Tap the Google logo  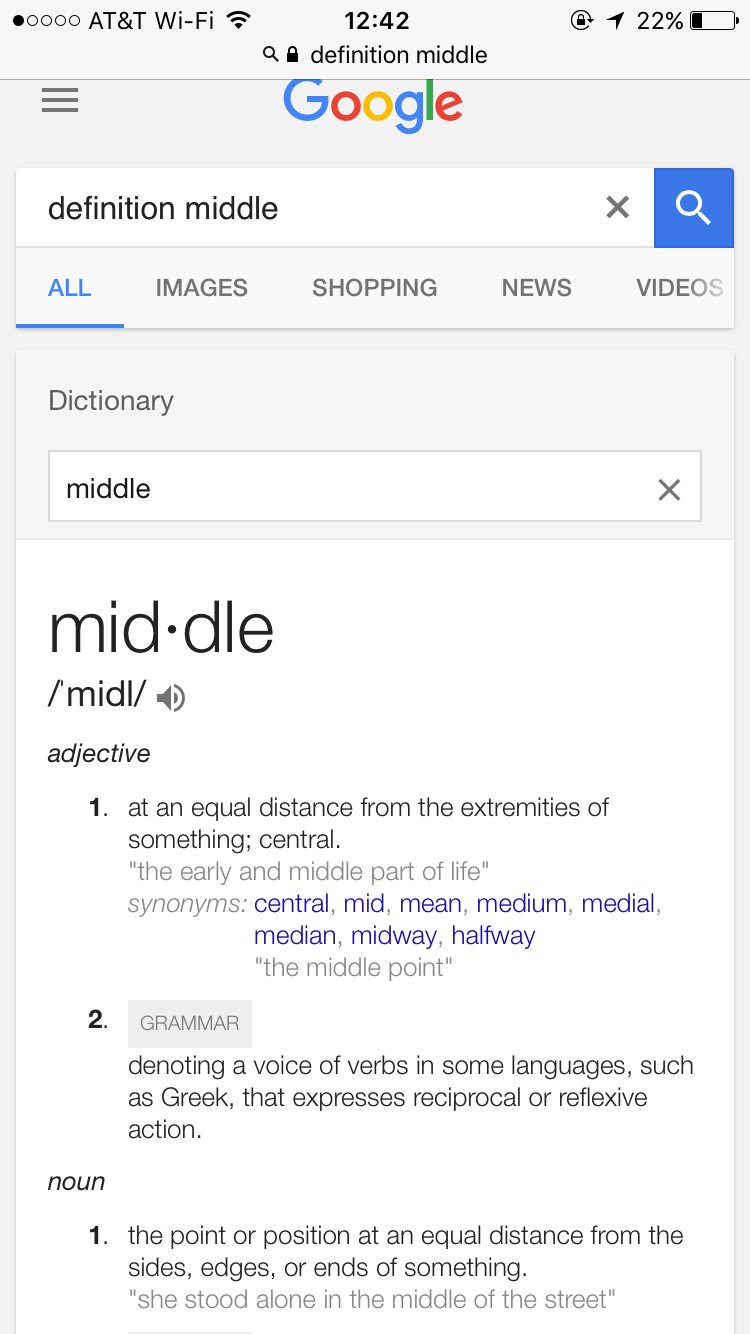pyautogui.click(x=373, y=104)
